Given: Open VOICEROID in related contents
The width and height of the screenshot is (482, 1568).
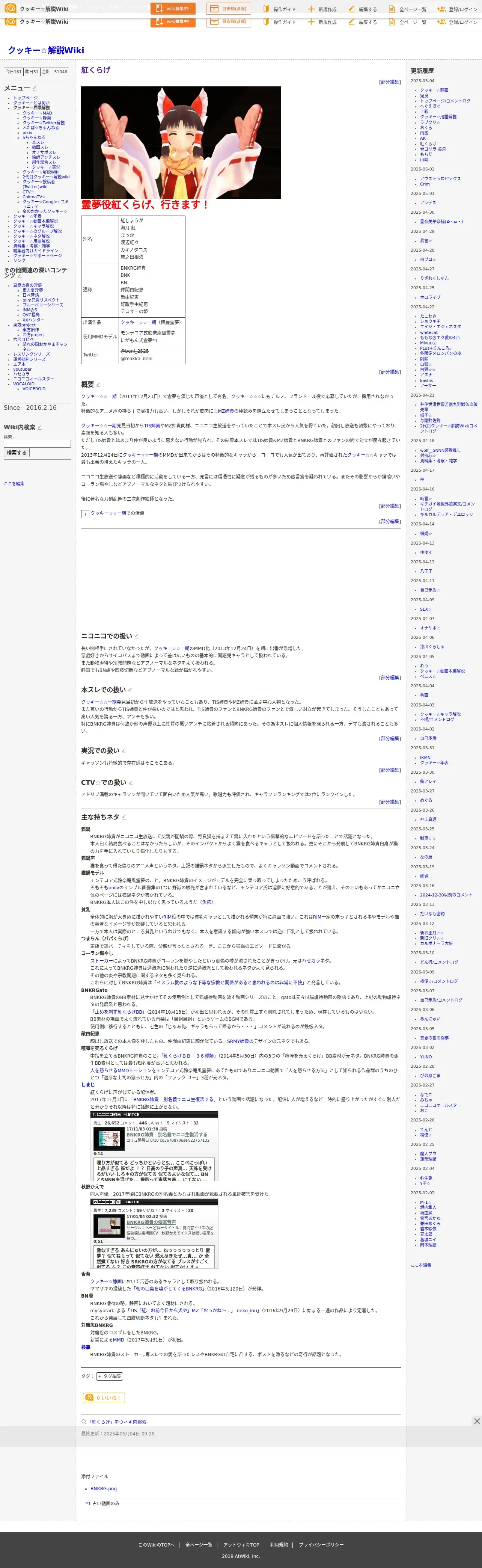Looking at the screenshot, I should click(34, 389).
